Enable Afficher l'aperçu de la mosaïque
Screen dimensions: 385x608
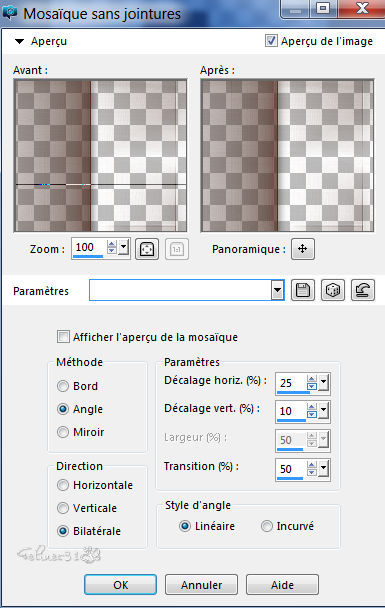63,337
